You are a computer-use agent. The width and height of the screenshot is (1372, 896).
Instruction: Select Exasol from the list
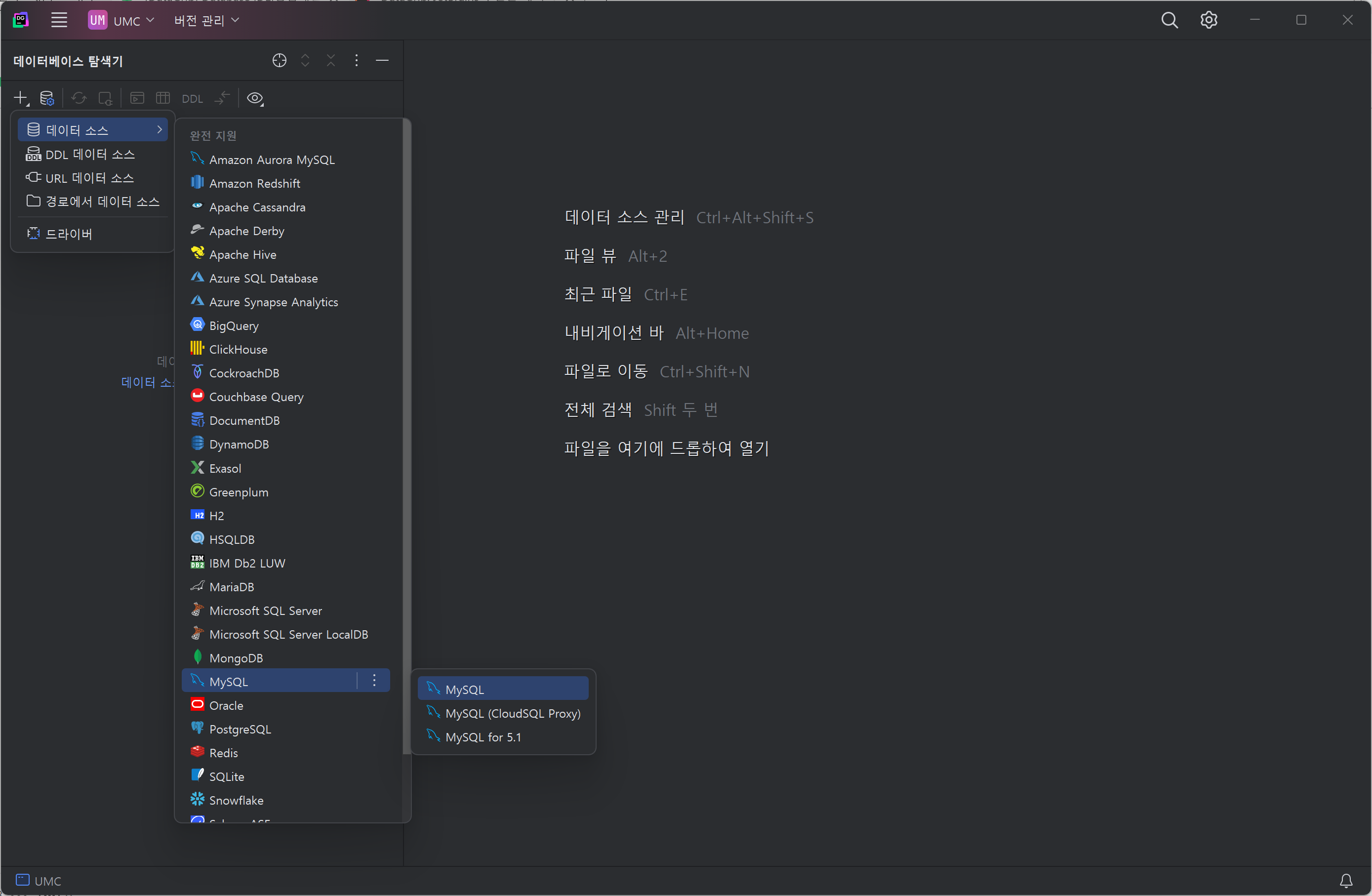point(286,468)
